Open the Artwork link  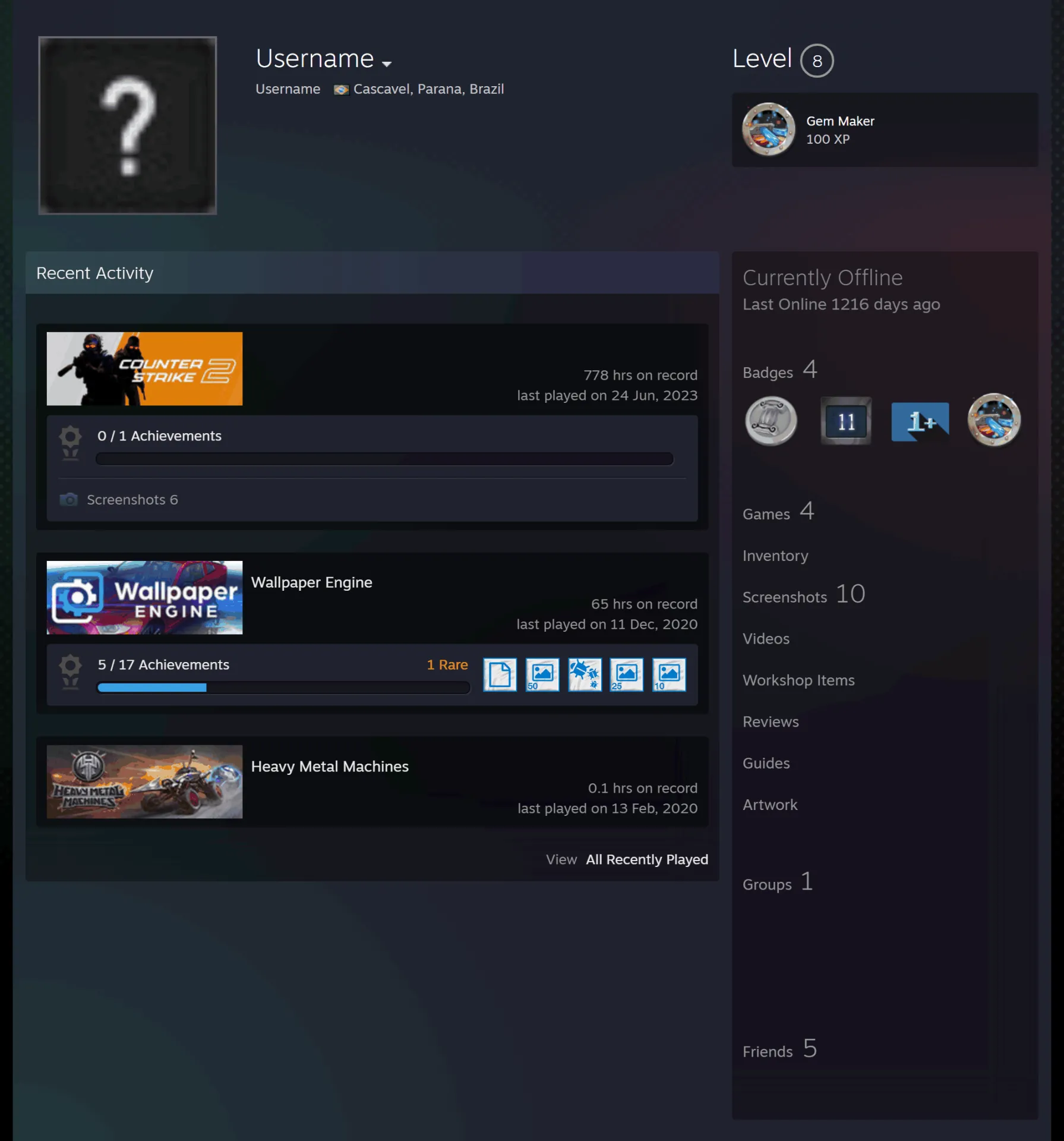click(x=770, y=805)
